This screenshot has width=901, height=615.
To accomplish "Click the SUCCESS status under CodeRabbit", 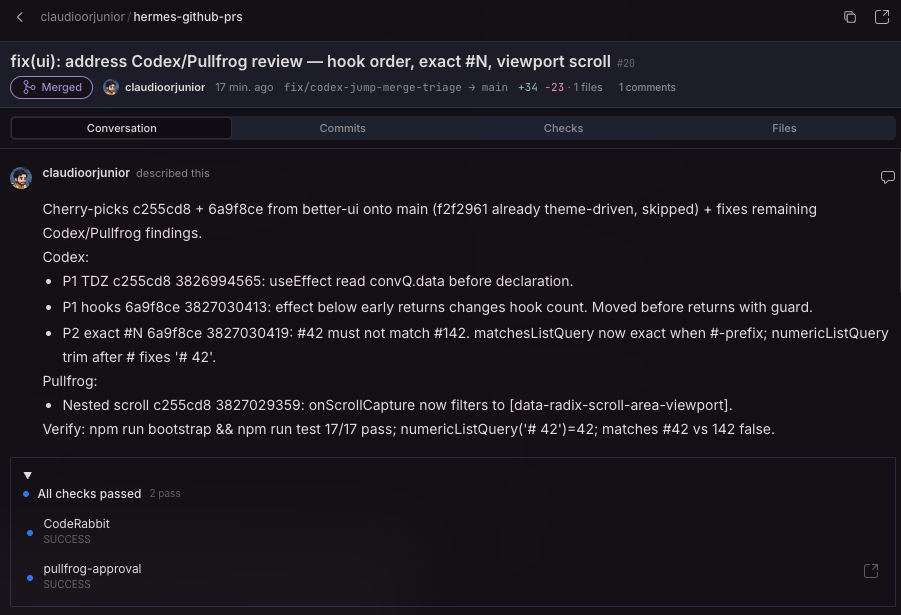I will pos(67,539).
